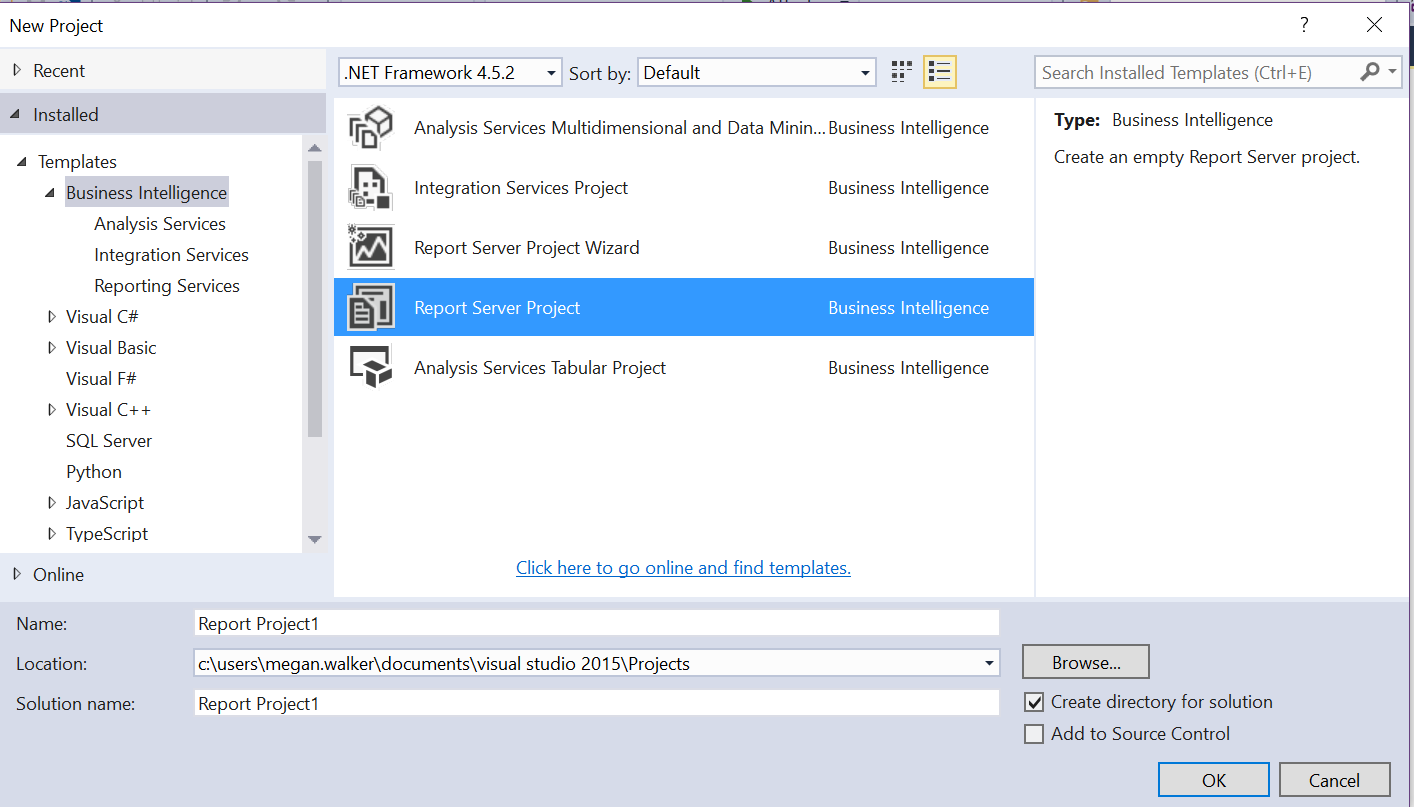Expand the Visual Basic node arrow
The width and height of the screenshot is (1414, 807).
click(52, 348)
